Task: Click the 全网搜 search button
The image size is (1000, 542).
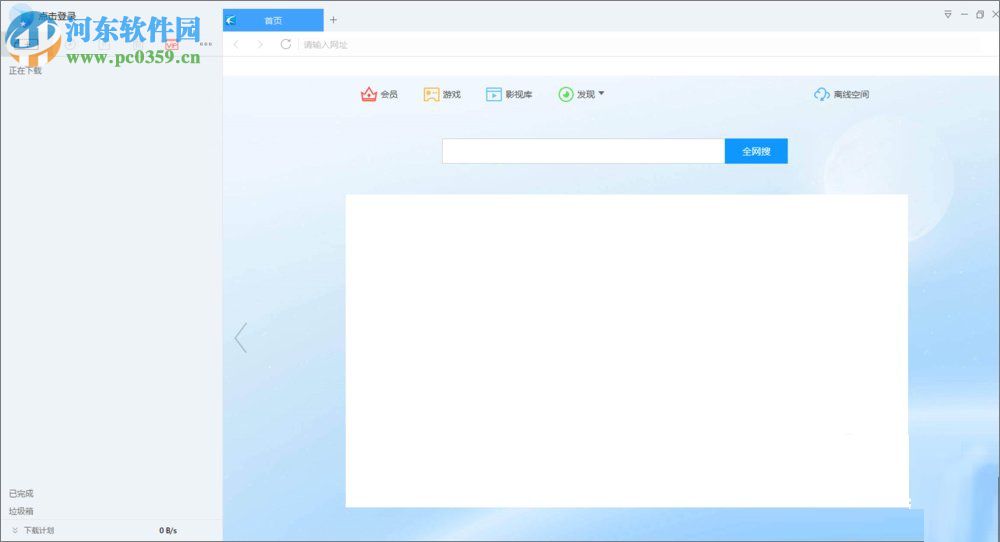Action: click(x=756, y=151)
